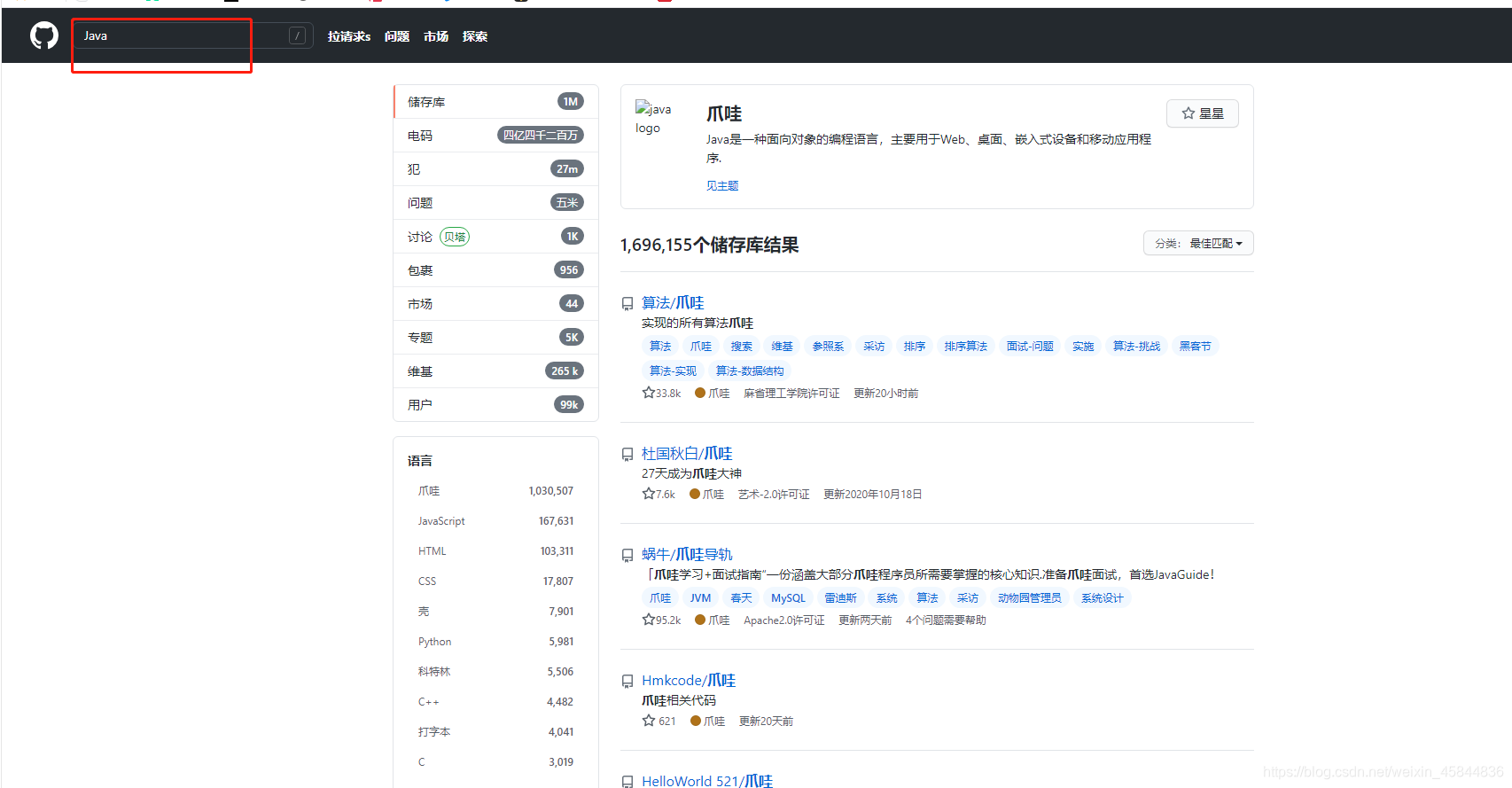Open the GitHub Octocat home logo
The height and width of the screenshot is (788, 1512).
point(44,35)
